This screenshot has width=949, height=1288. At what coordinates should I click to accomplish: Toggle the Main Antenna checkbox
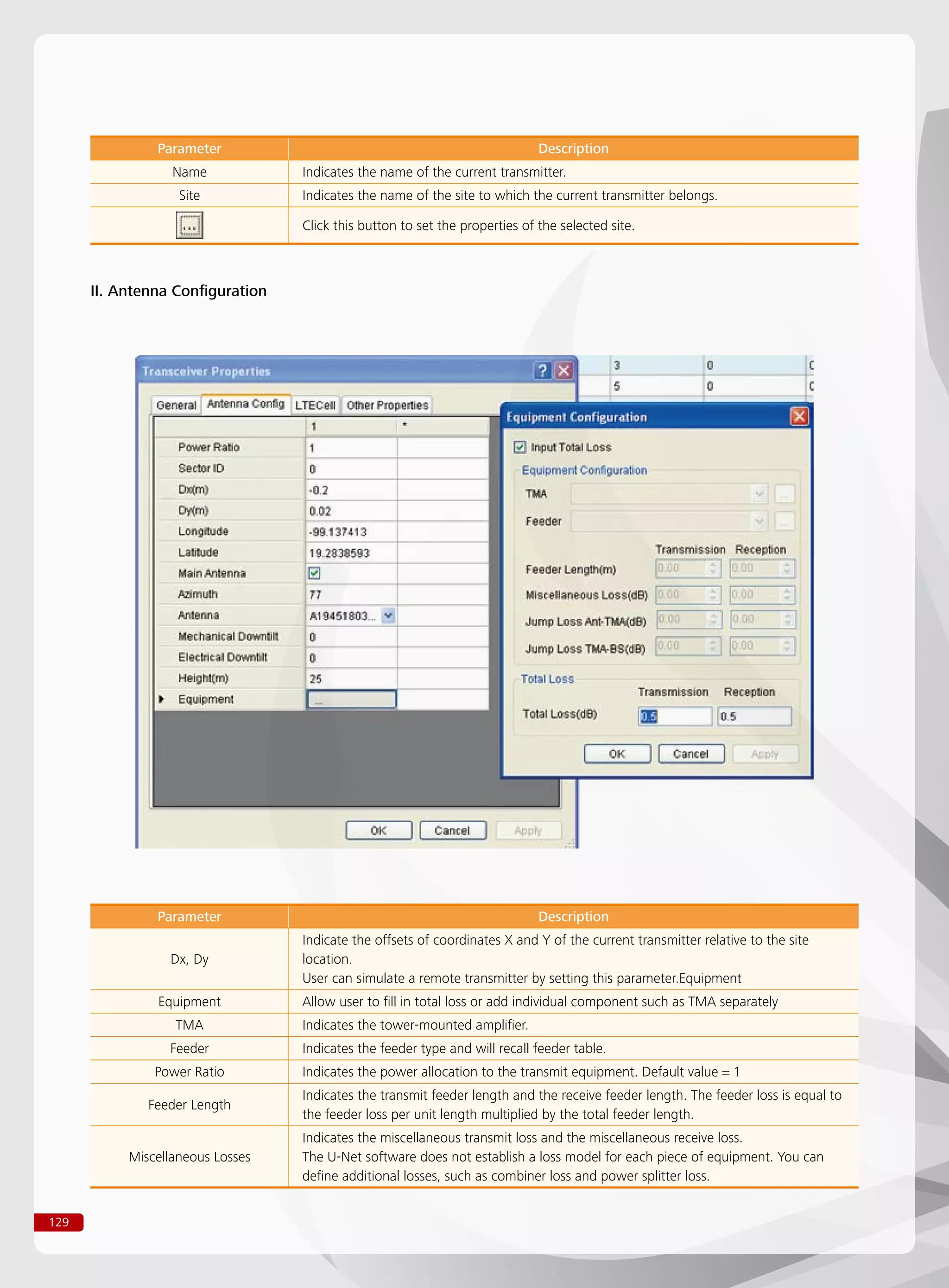314,573
